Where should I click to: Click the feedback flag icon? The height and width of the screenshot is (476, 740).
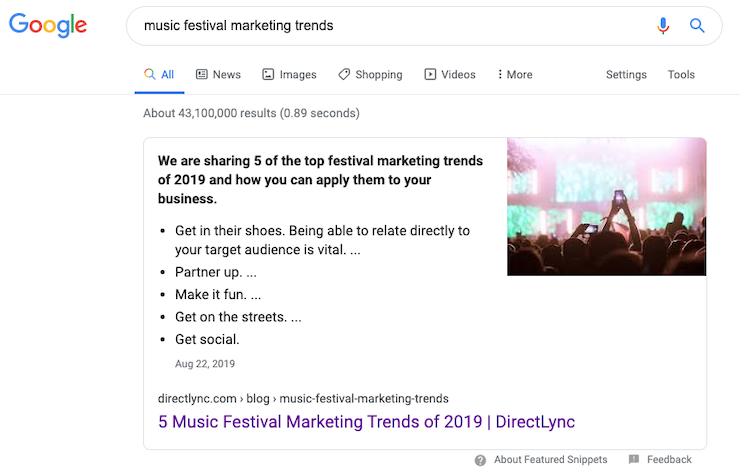pos(634,459)
